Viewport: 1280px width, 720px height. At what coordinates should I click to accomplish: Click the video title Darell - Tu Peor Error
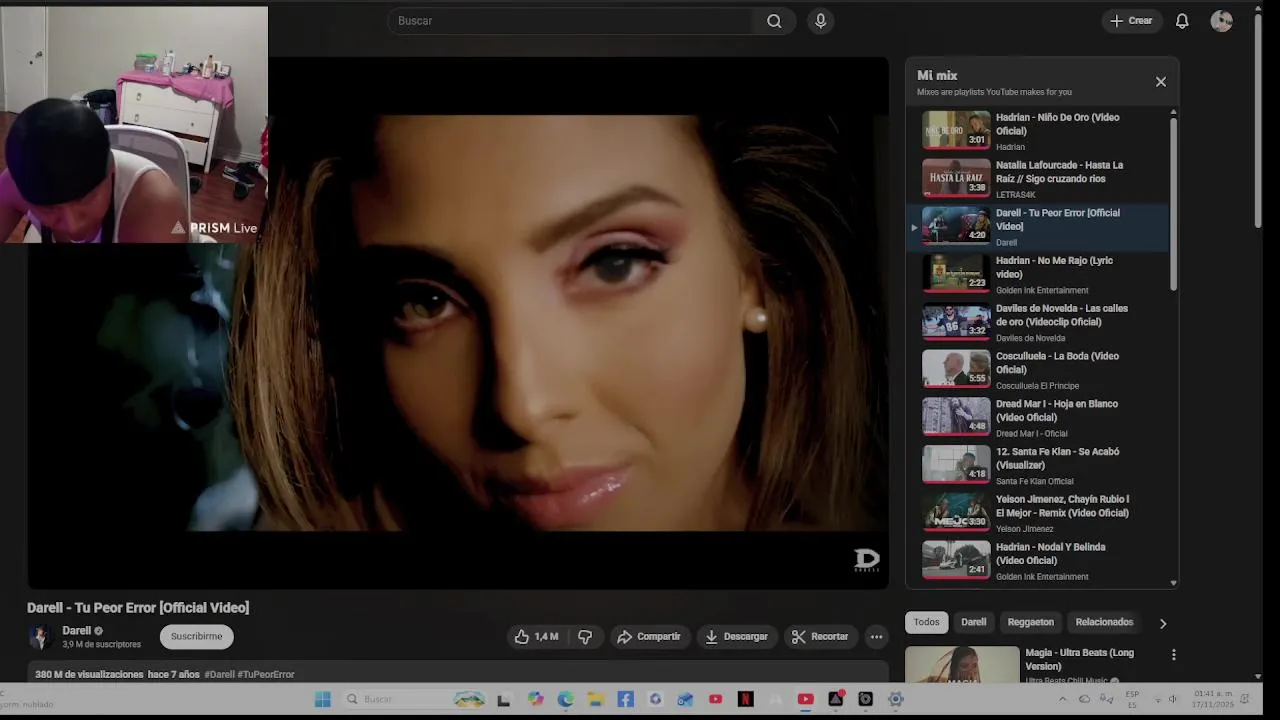[x=138, y=608]
